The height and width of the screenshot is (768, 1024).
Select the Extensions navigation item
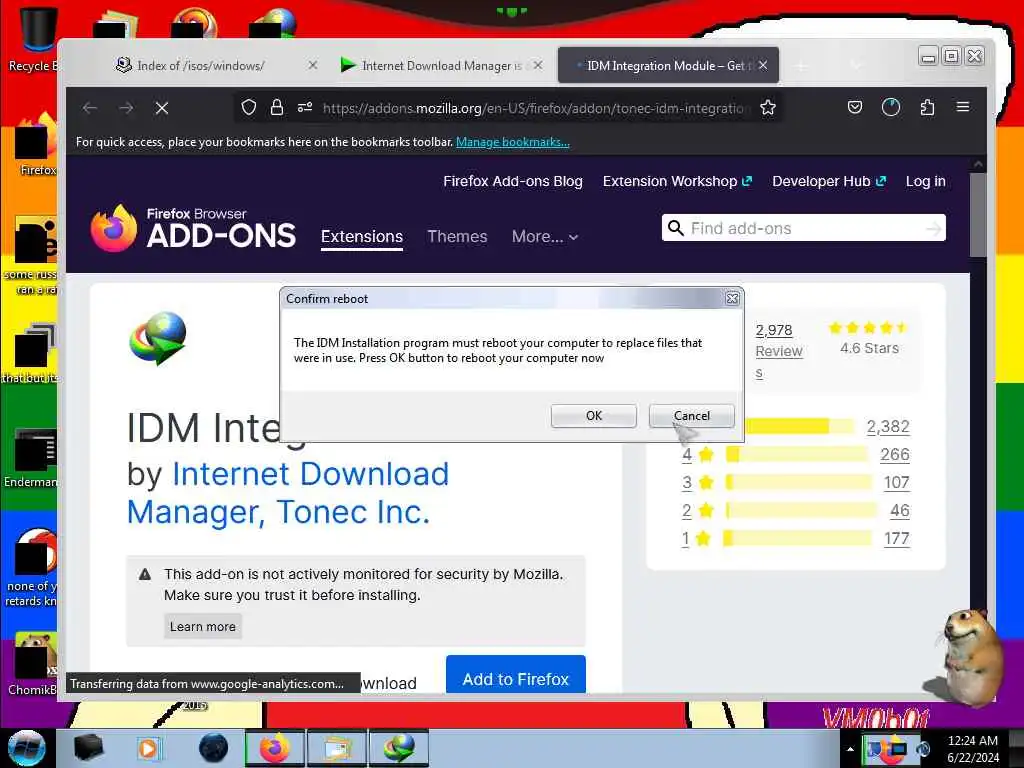(362, 236)
